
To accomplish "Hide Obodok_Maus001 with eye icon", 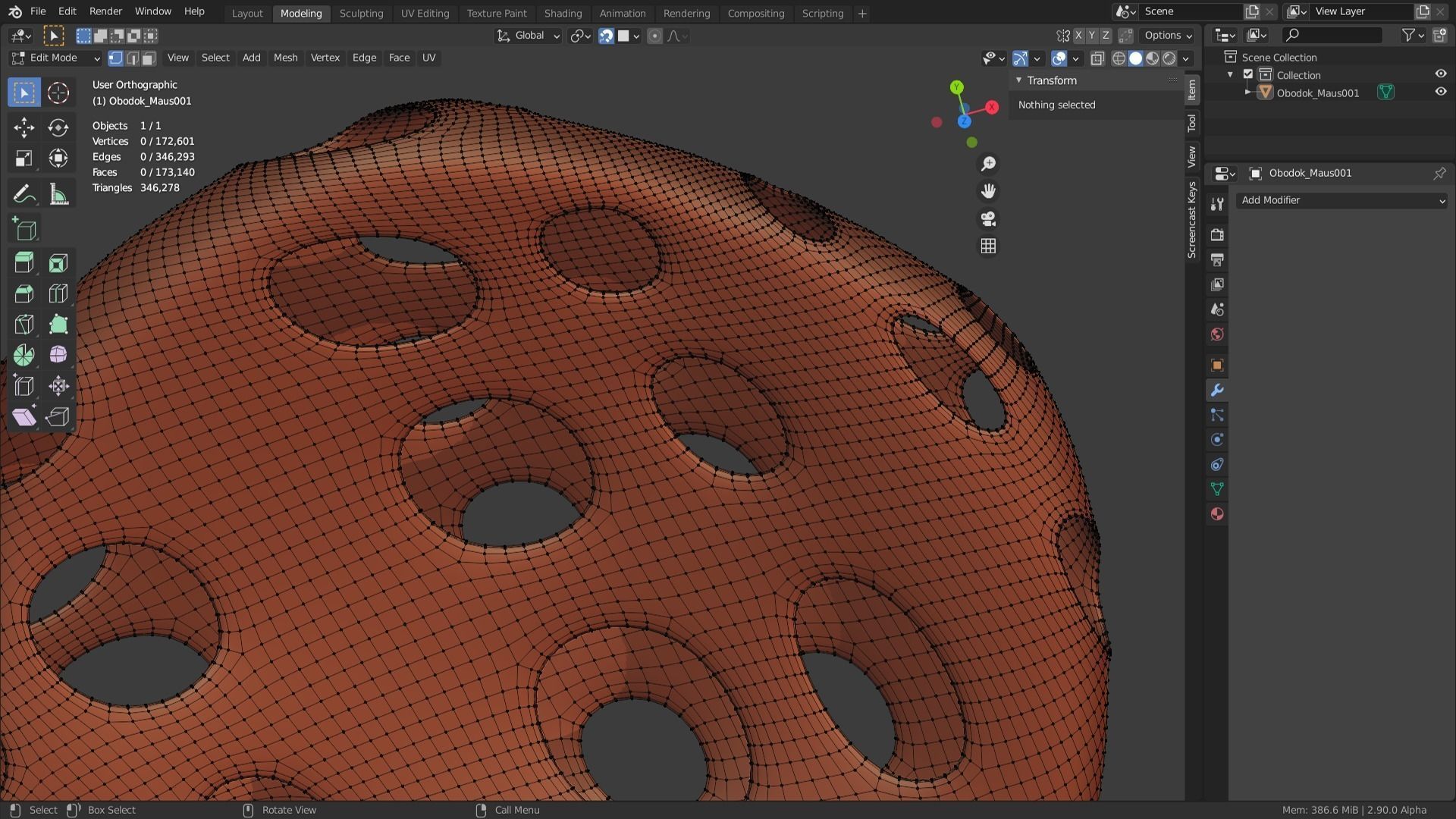I will 1441,92.
